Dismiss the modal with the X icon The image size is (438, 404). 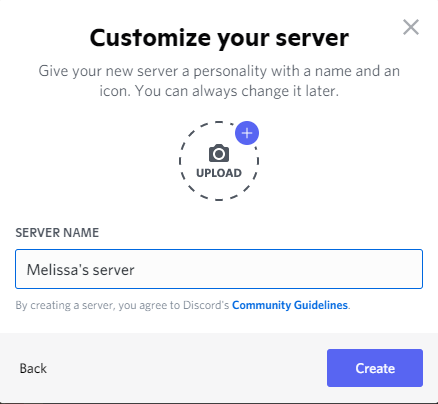click(x=411, y=27)
